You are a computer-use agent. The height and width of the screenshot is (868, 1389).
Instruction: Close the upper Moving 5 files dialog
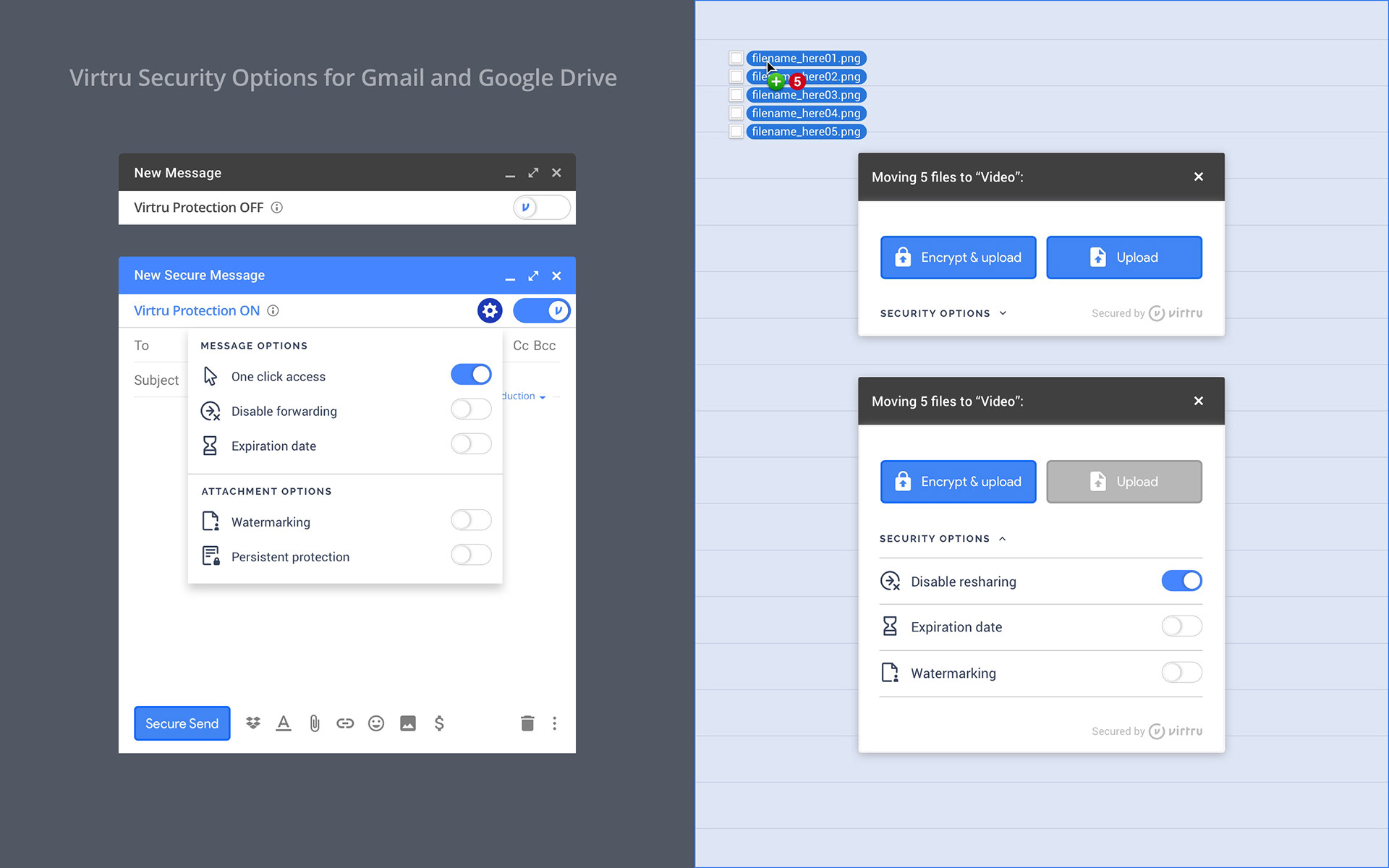(x=1199, y=176)
